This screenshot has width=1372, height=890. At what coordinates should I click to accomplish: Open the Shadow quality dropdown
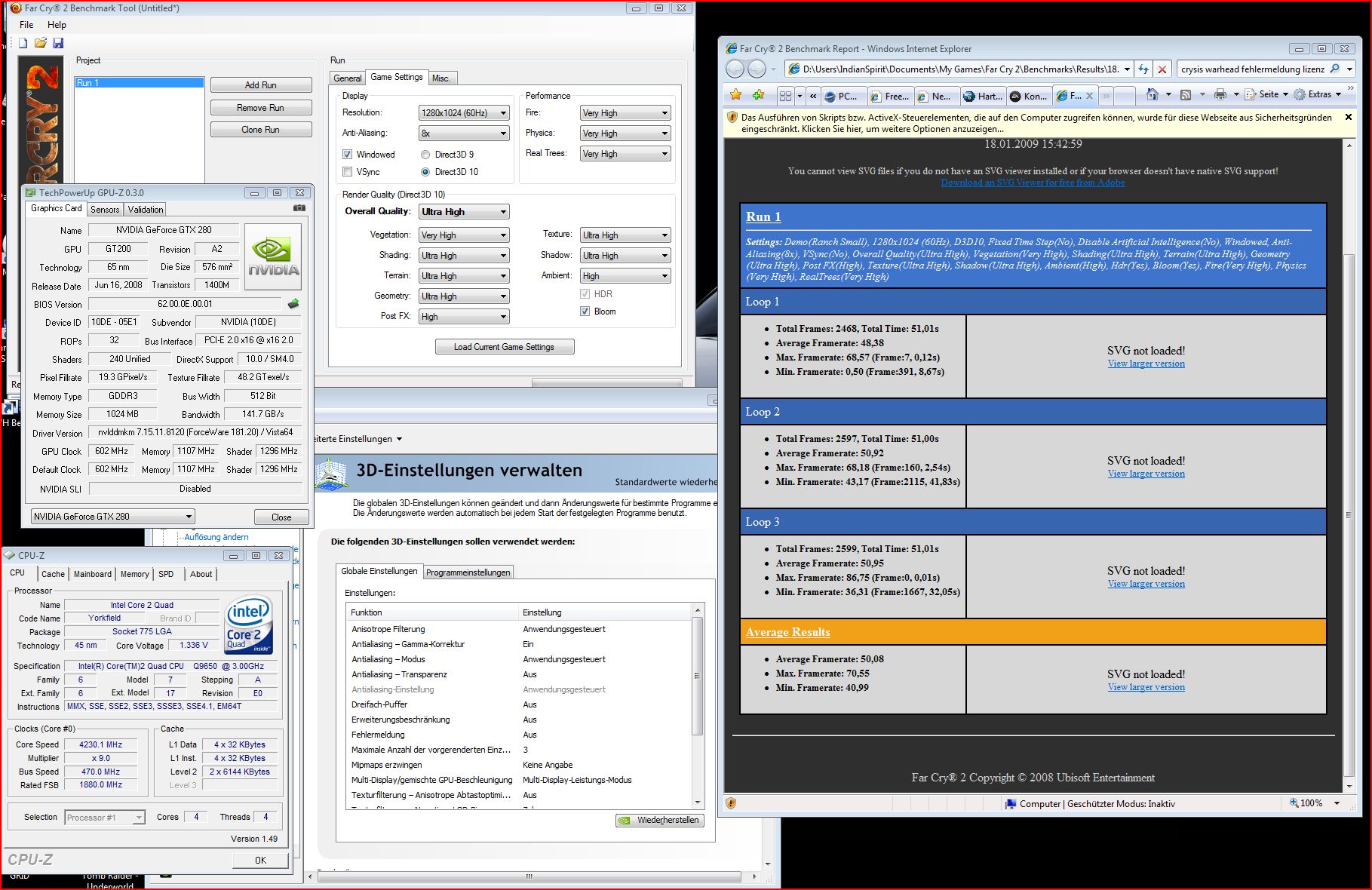pyautogui.click(x=625, y=256)
